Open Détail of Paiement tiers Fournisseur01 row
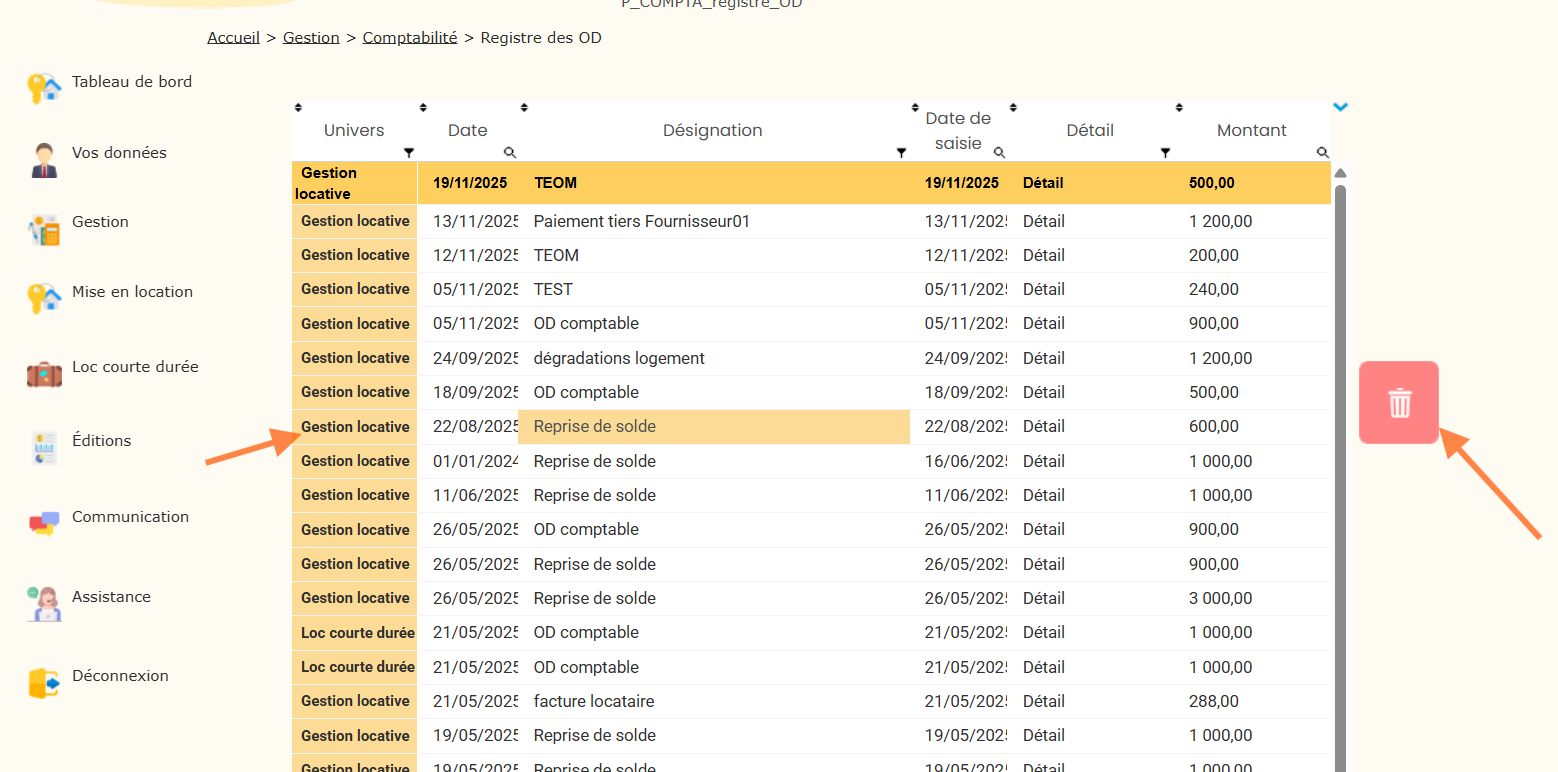 pyautogui.click(x=1043, y=221)
